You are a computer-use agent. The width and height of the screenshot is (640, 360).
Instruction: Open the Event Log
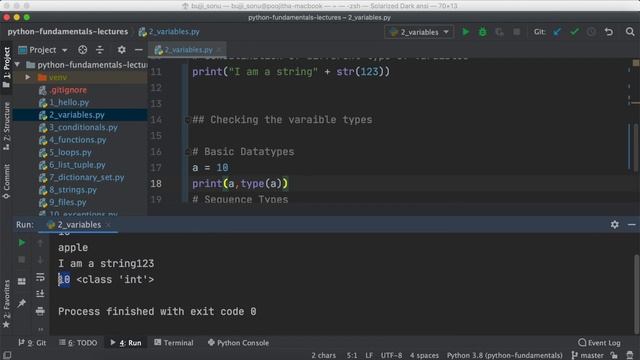click(x=599, y=343)
